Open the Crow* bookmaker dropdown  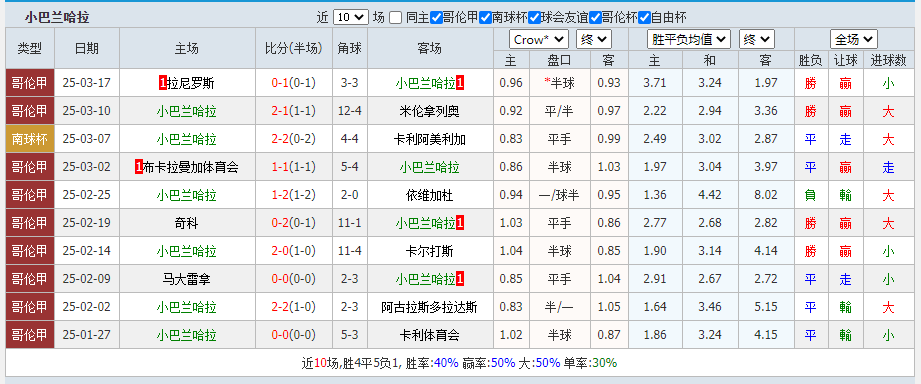539,39
